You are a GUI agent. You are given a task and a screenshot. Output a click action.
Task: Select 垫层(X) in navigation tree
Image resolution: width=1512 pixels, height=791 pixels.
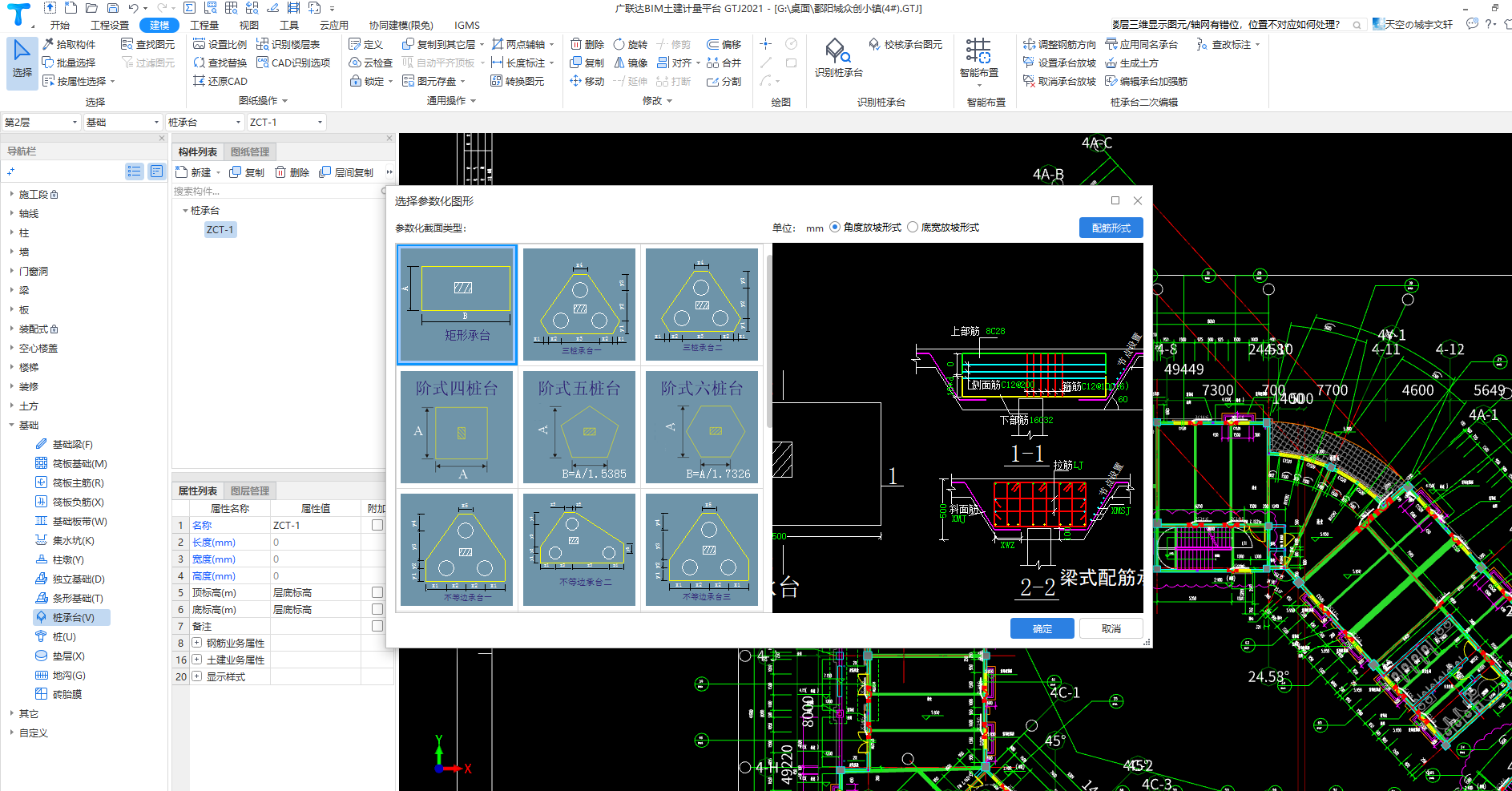point(60,656)
